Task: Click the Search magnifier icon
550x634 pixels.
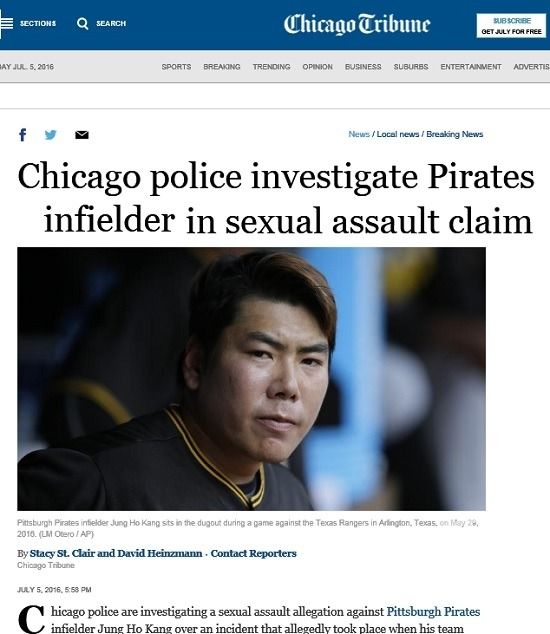Action: click(82, 23)
